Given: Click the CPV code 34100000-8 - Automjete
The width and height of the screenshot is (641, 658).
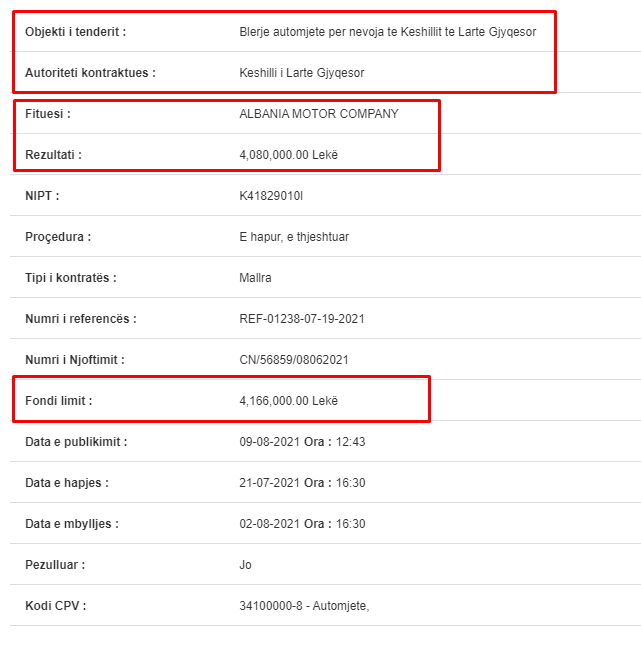Looking at the screenshot, I should tap(304, 606).
